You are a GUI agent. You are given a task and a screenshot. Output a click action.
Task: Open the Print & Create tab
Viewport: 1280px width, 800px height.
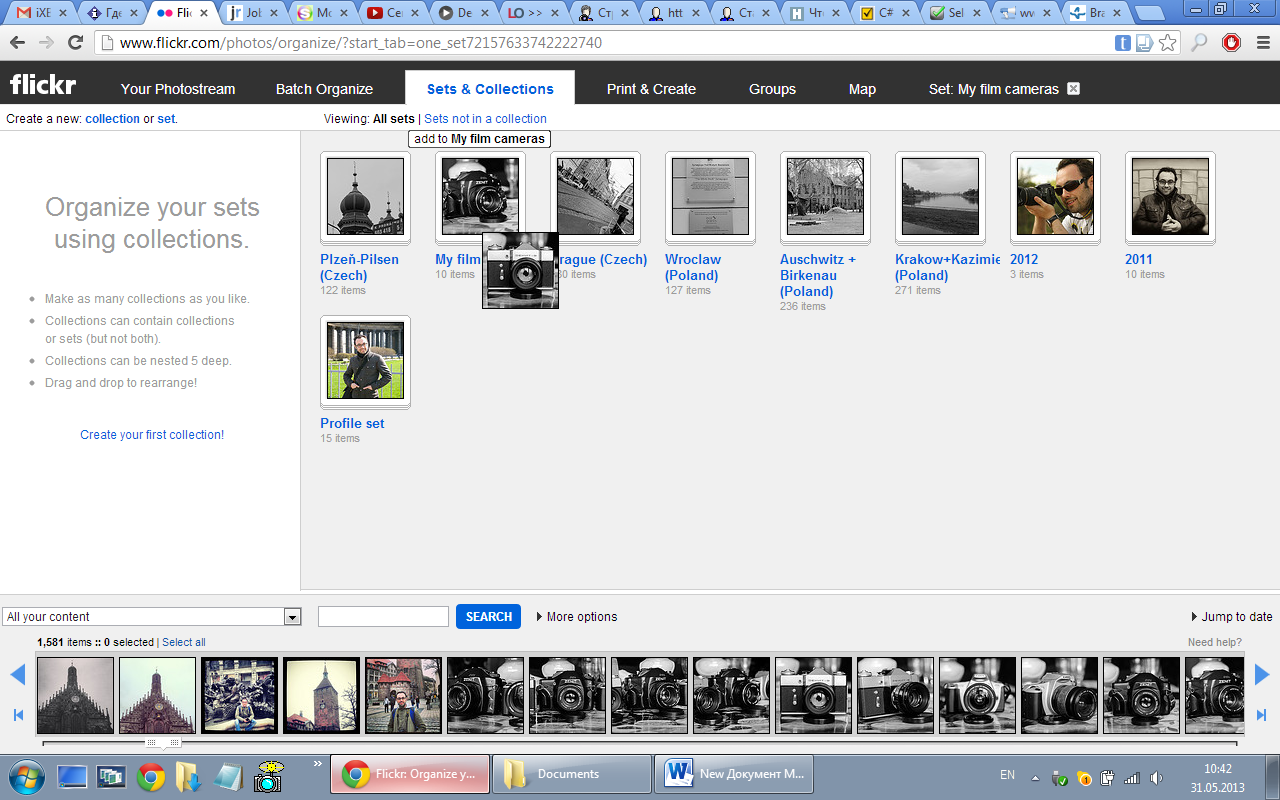(x=651, y=89)
